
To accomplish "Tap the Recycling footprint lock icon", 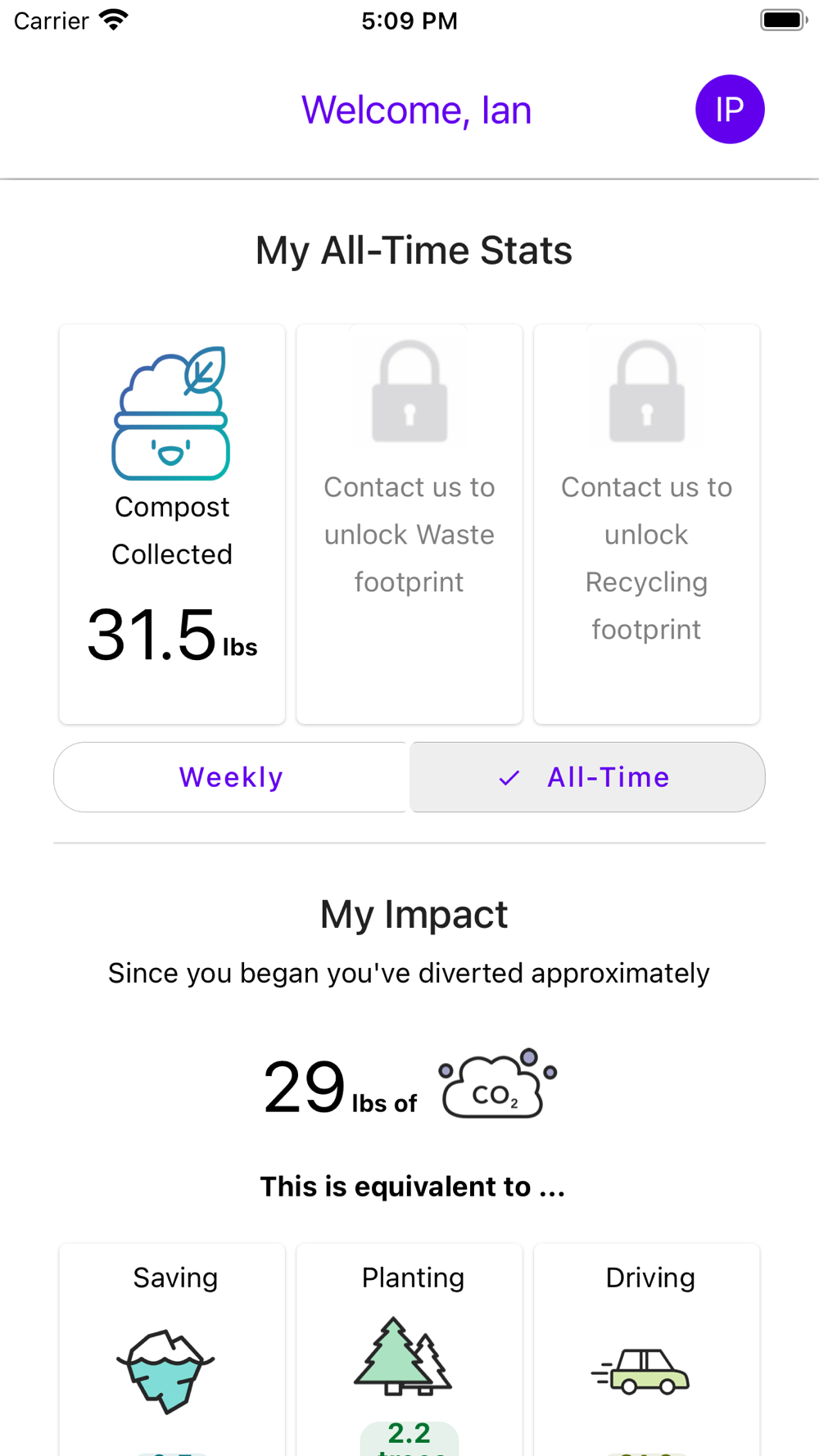I will 647,391.
